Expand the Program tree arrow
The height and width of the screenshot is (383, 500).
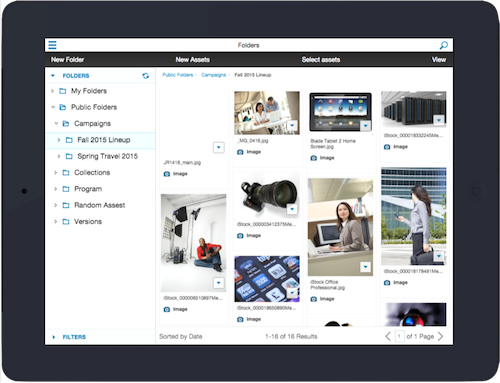click(56, 189)
